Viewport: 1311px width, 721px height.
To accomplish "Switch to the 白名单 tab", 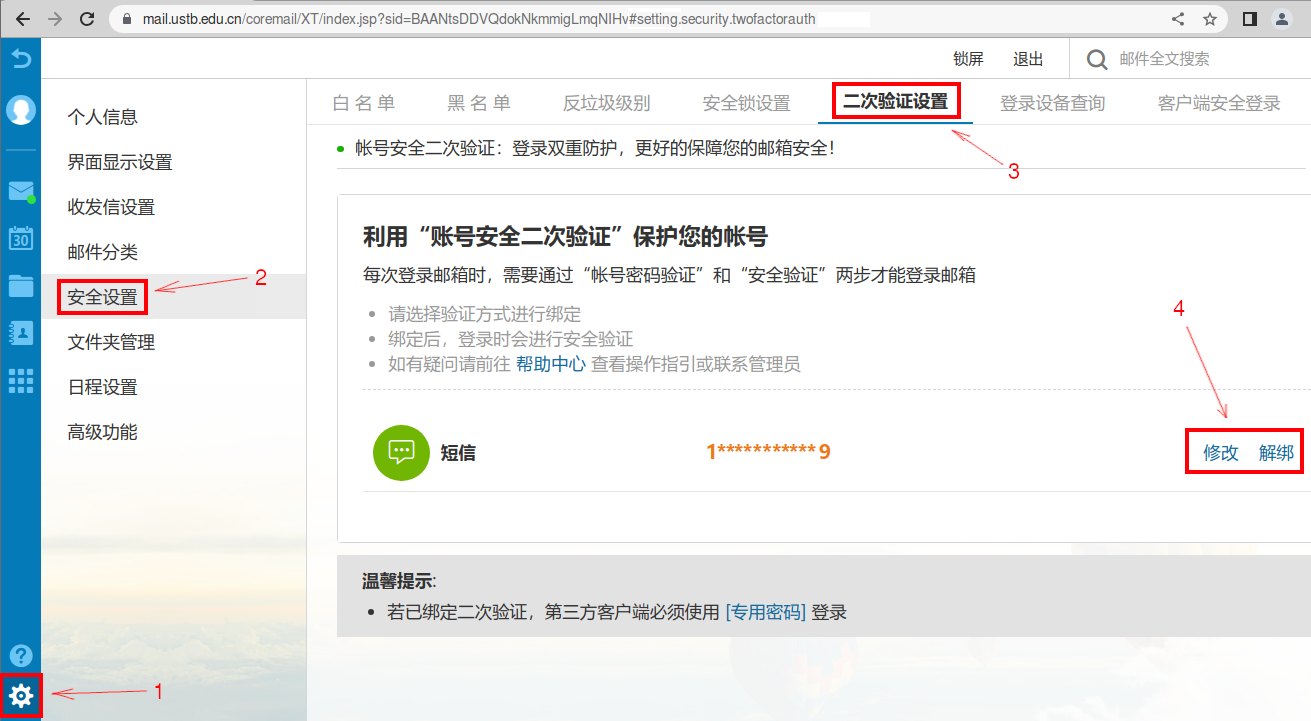I will [x=364, y=103].
